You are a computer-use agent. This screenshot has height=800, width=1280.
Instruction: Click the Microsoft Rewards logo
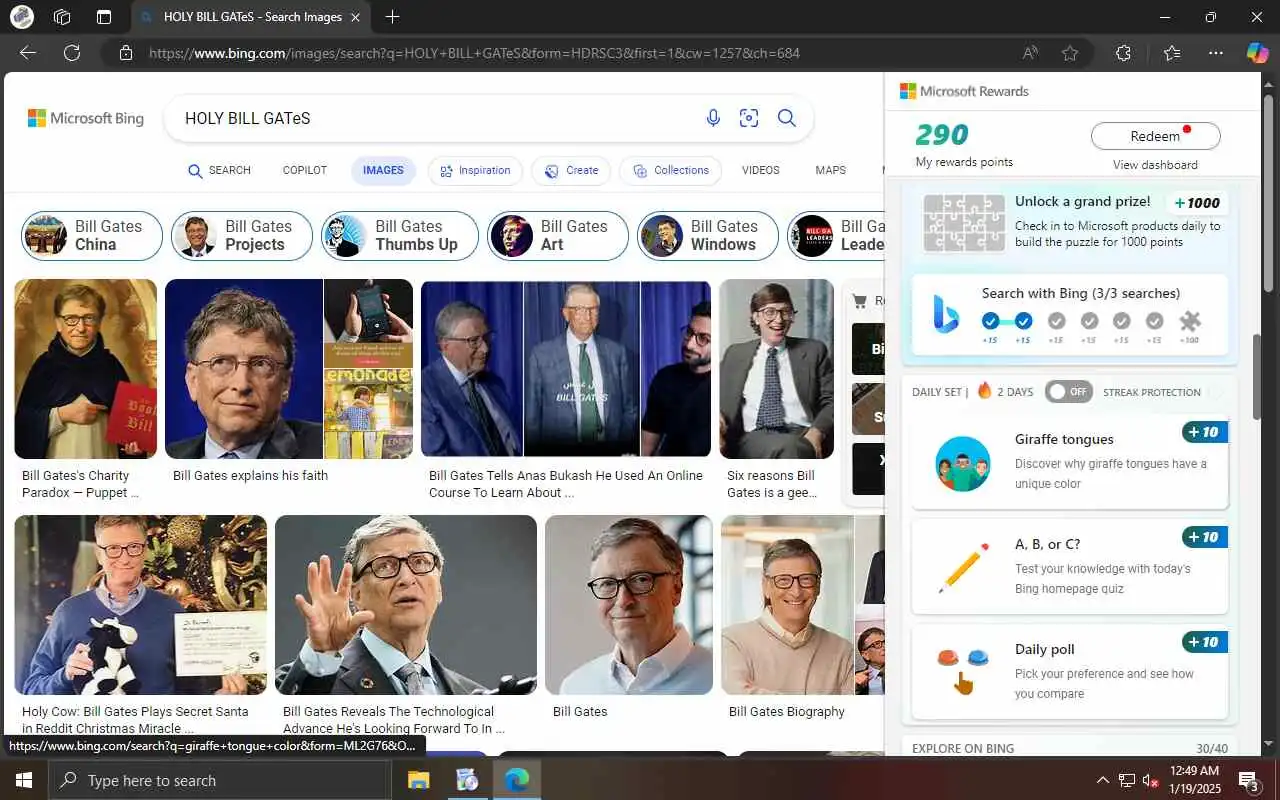tap(964, 91)
